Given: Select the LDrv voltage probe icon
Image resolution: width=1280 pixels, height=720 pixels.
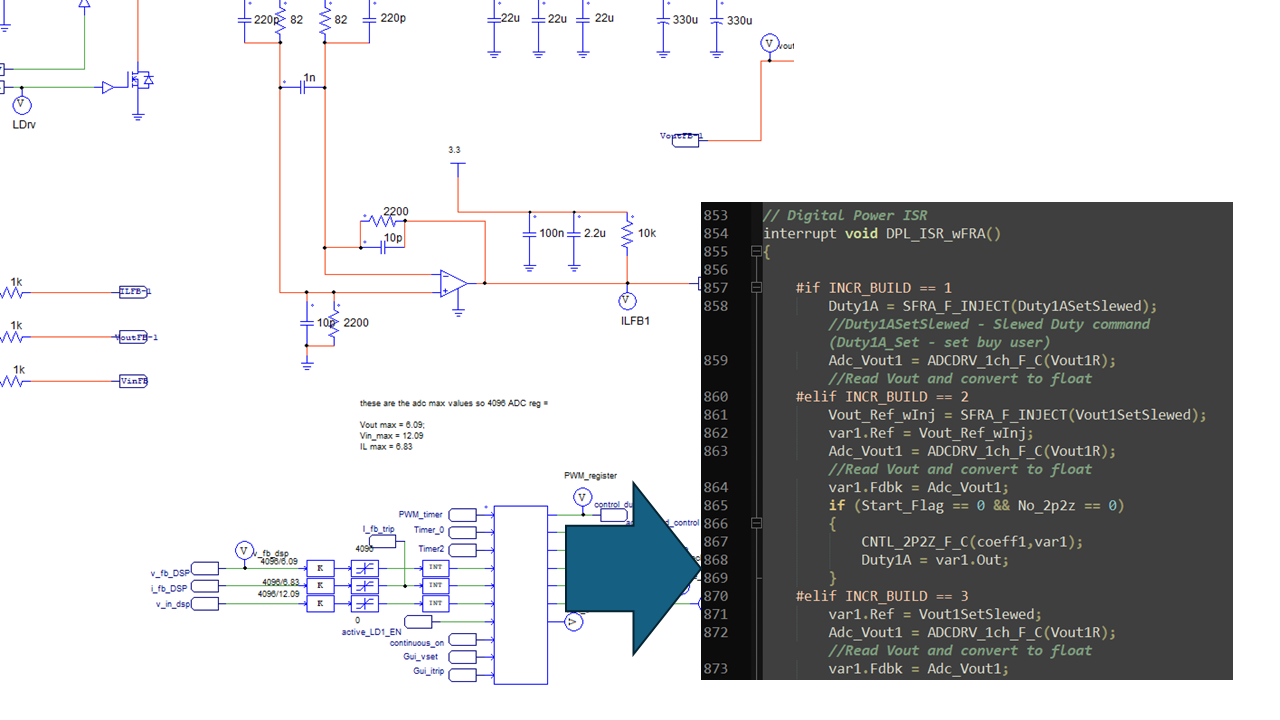Looking at the screenshot, I should [21, 104].
